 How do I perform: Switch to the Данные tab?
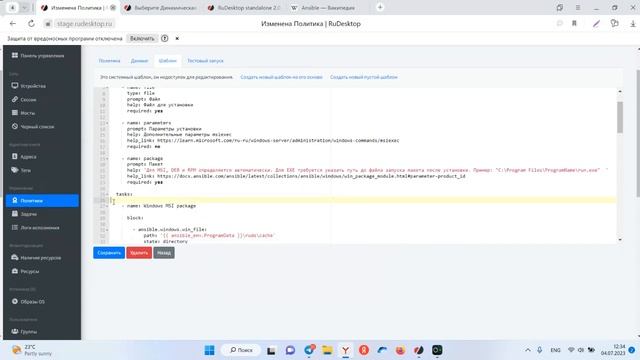139,61
